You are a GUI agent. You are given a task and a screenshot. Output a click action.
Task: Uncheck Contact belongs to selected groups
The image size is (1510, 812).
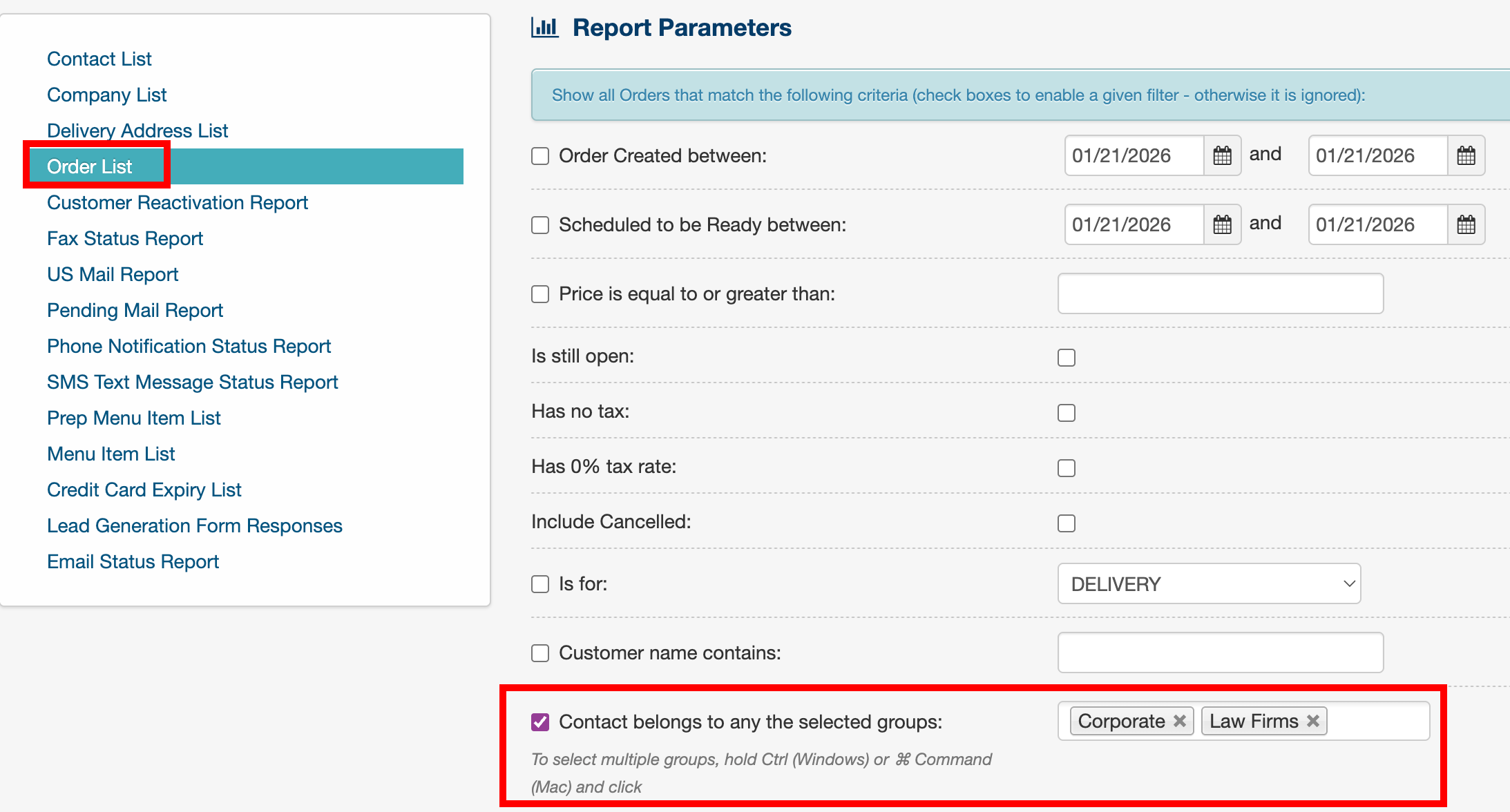[x=540, y=722]
